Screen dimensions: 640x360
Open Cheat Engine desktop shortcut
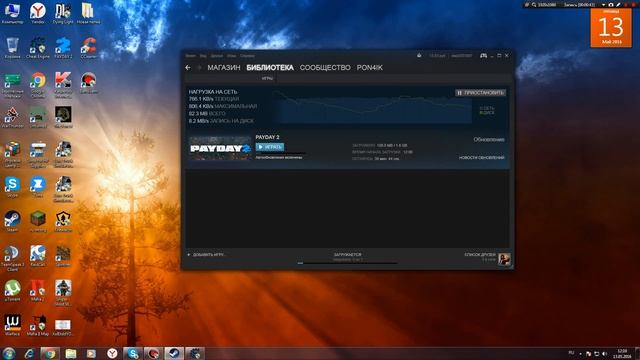tap(38, 48)
